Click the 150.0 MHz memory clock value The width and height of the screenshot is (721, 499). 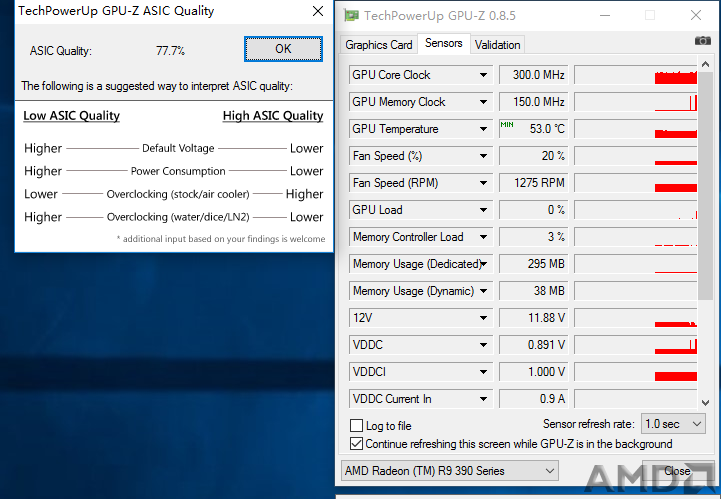pyautogui.click(x=534, y=102)
